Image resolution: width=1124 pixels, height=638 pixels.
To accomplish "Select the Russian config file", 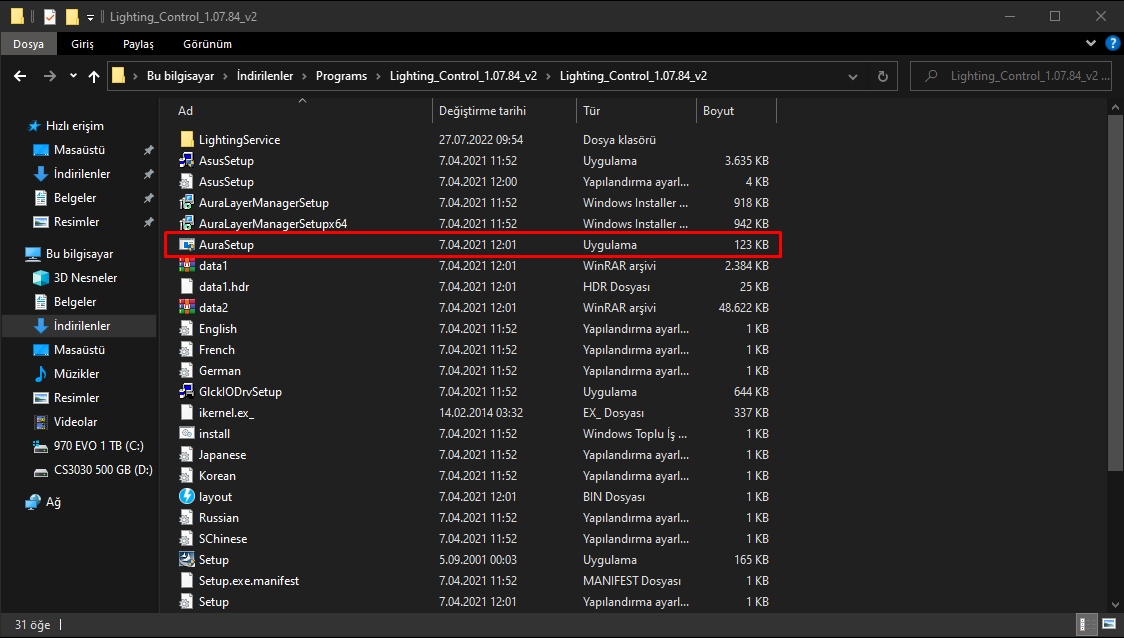I will tap(219, 518).
